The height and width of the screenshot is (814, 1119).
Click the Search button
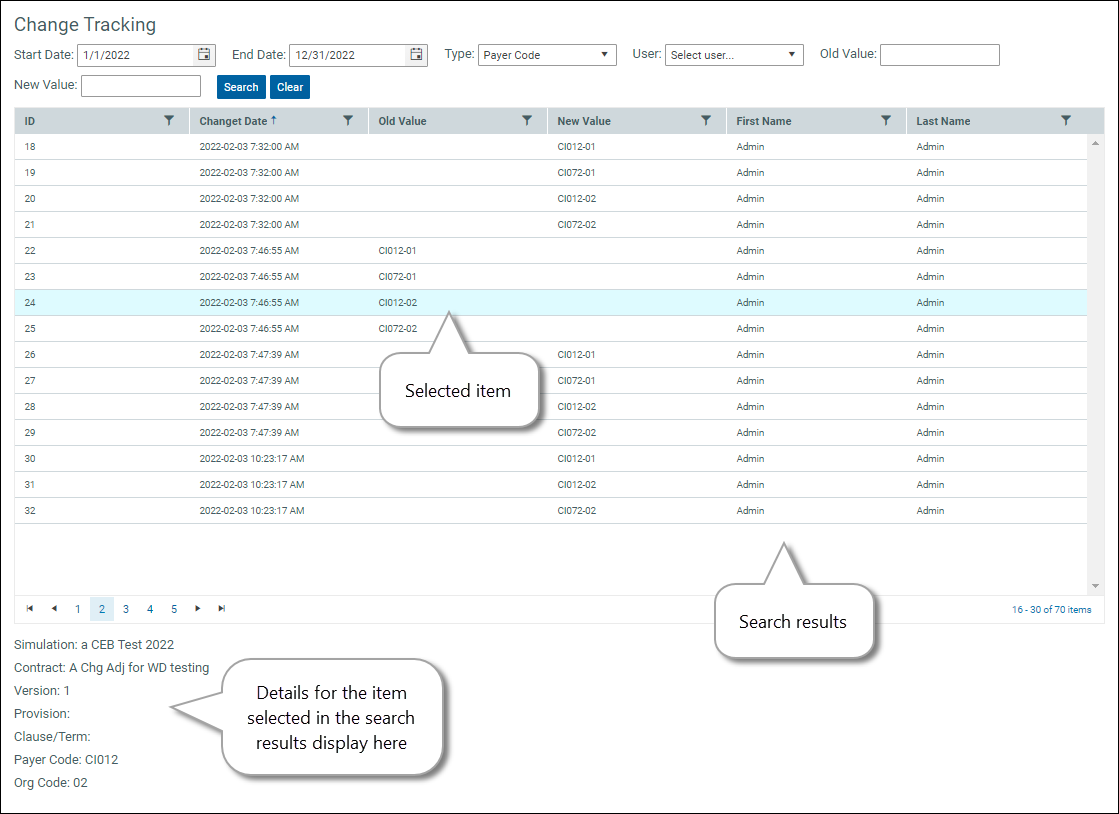pos(240,87)
